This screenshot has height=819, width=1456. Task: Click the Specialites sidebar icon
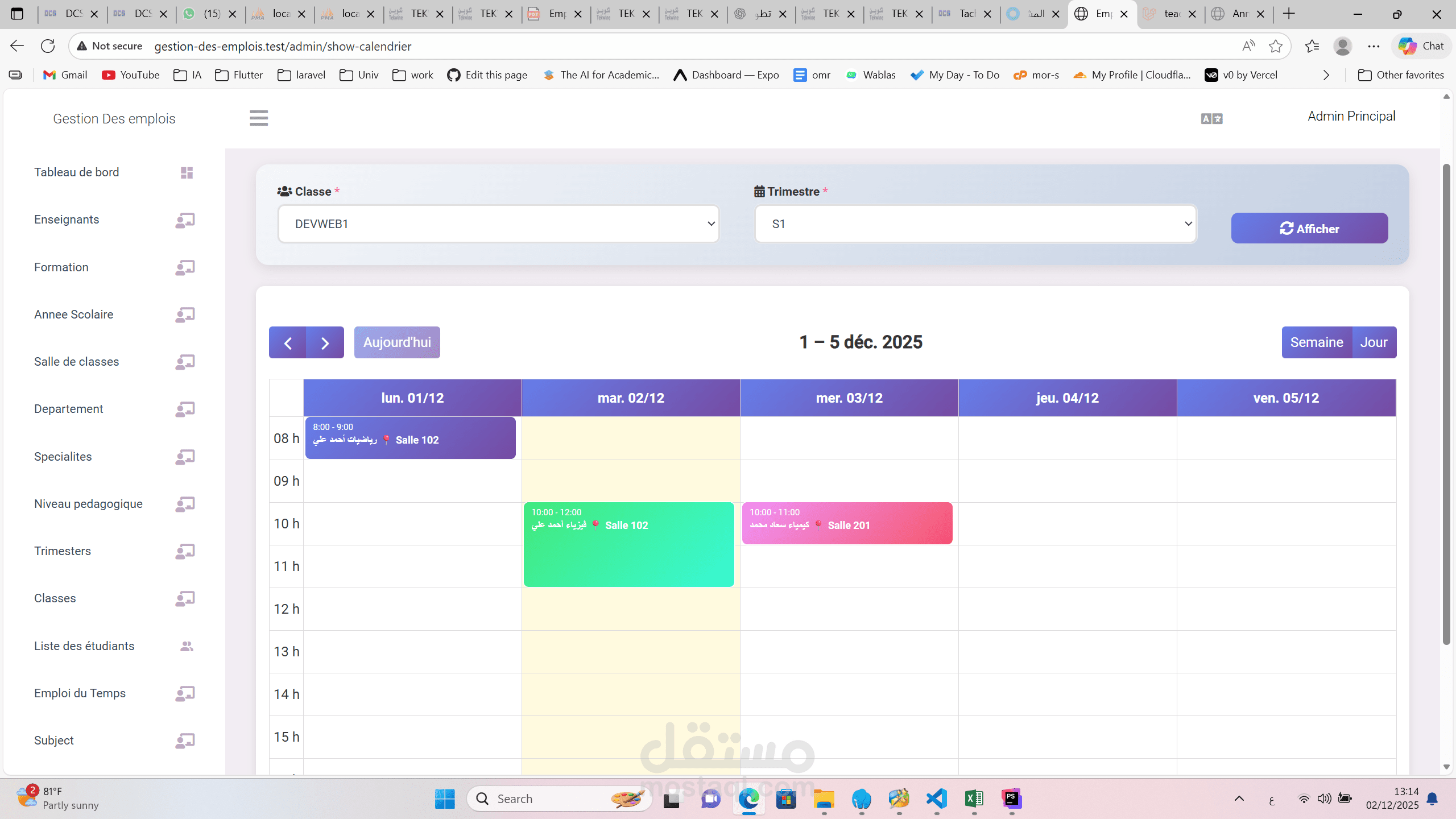coord(185,457)
